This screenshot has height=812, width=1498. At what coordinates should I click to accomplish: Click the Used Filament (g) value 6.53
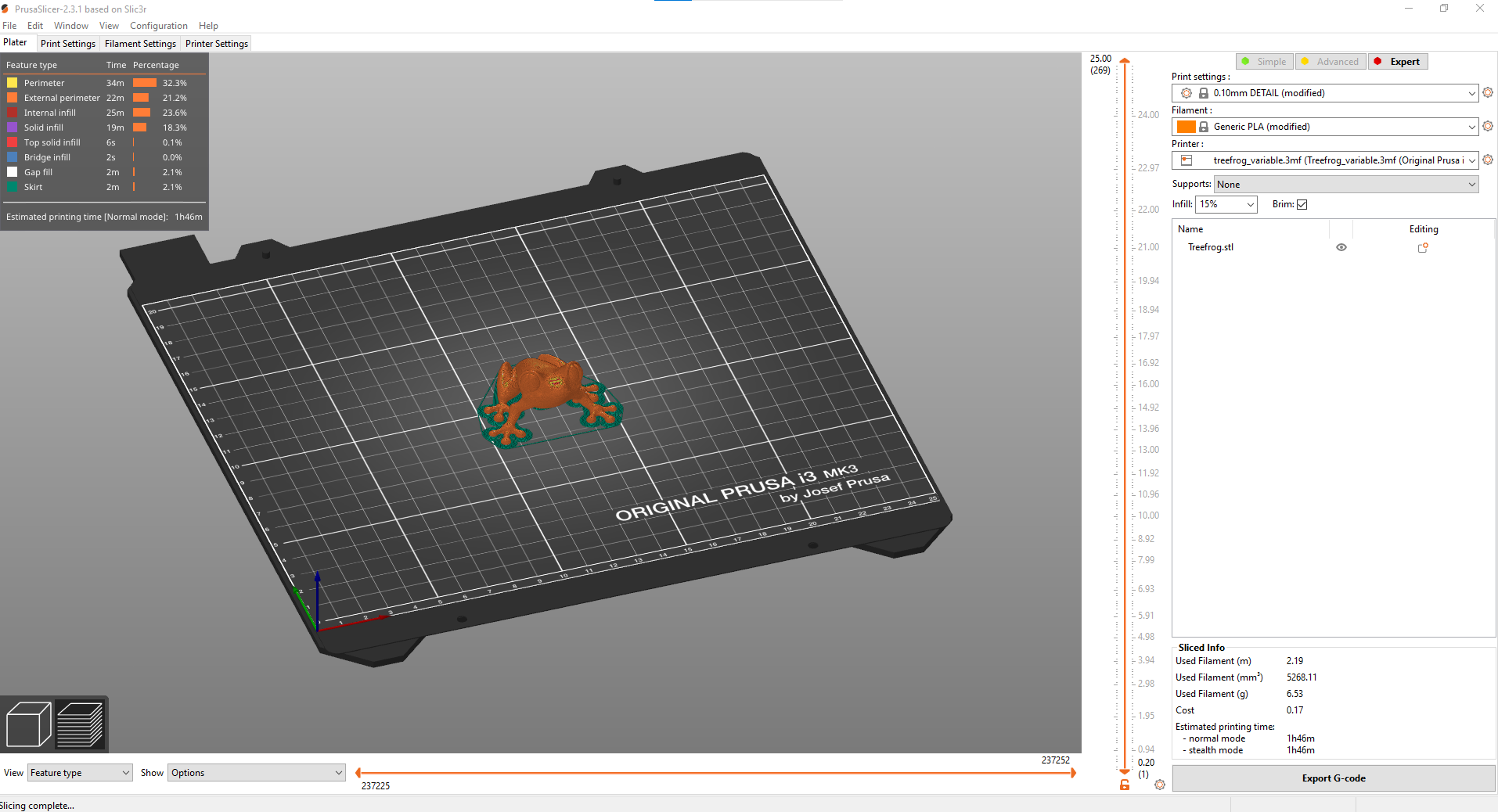1295,694
